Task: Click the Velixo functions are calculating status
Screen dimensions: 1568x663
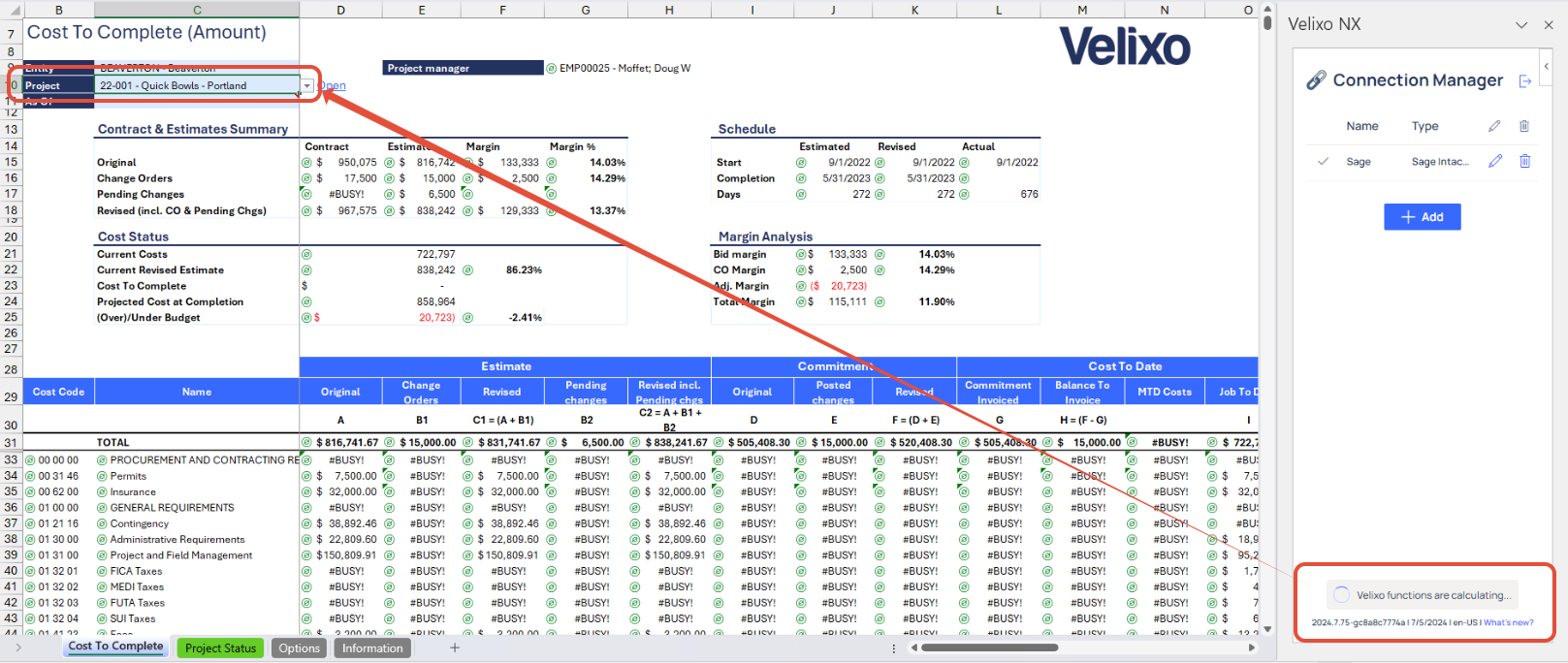Action: pyautogui.click(x=1423, y=595)
